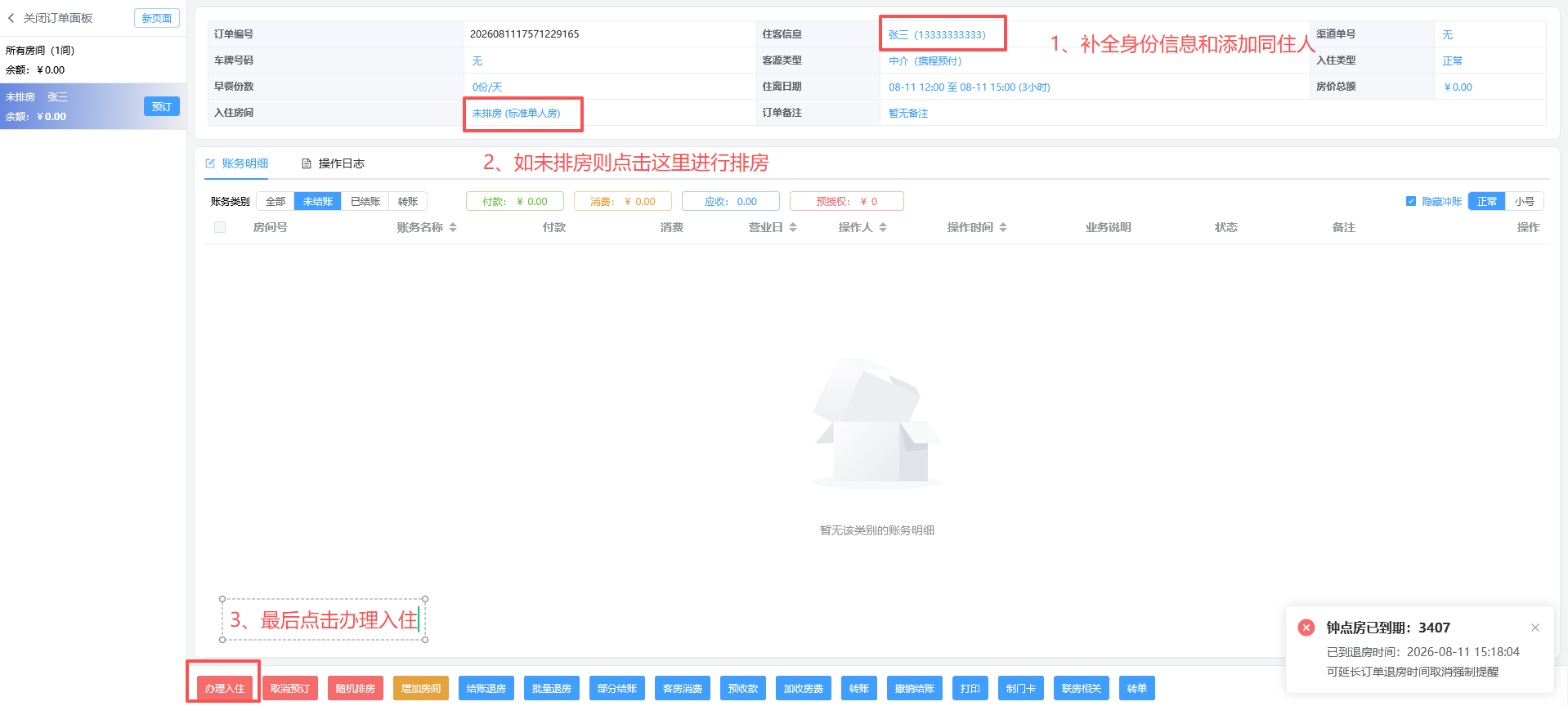Switch table size to 小号
The width and height of the screenshot is (1568, 706).
click(x=1525, y=201)
